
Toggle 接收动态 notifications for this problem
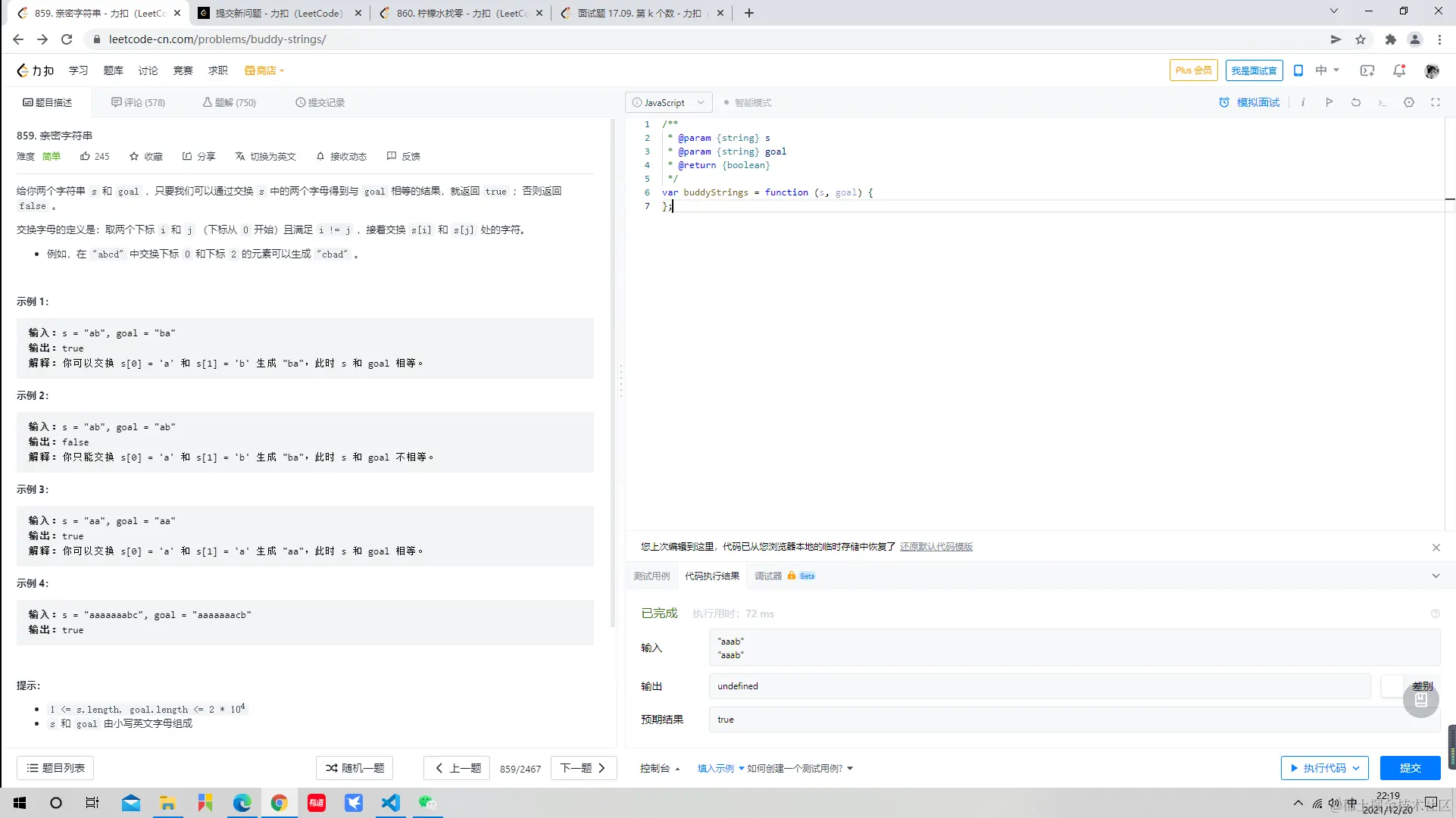click(340, 156)
